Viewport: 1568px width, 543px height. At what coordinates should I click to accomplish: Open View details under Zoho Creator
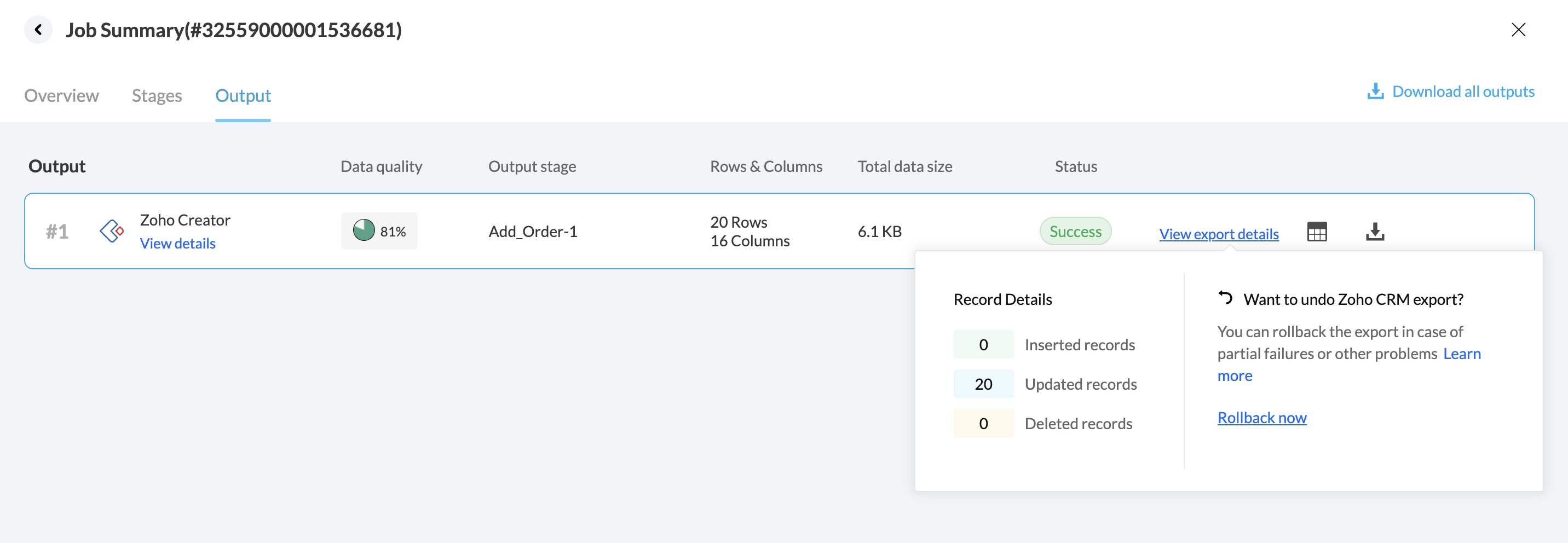click(178, 244)
